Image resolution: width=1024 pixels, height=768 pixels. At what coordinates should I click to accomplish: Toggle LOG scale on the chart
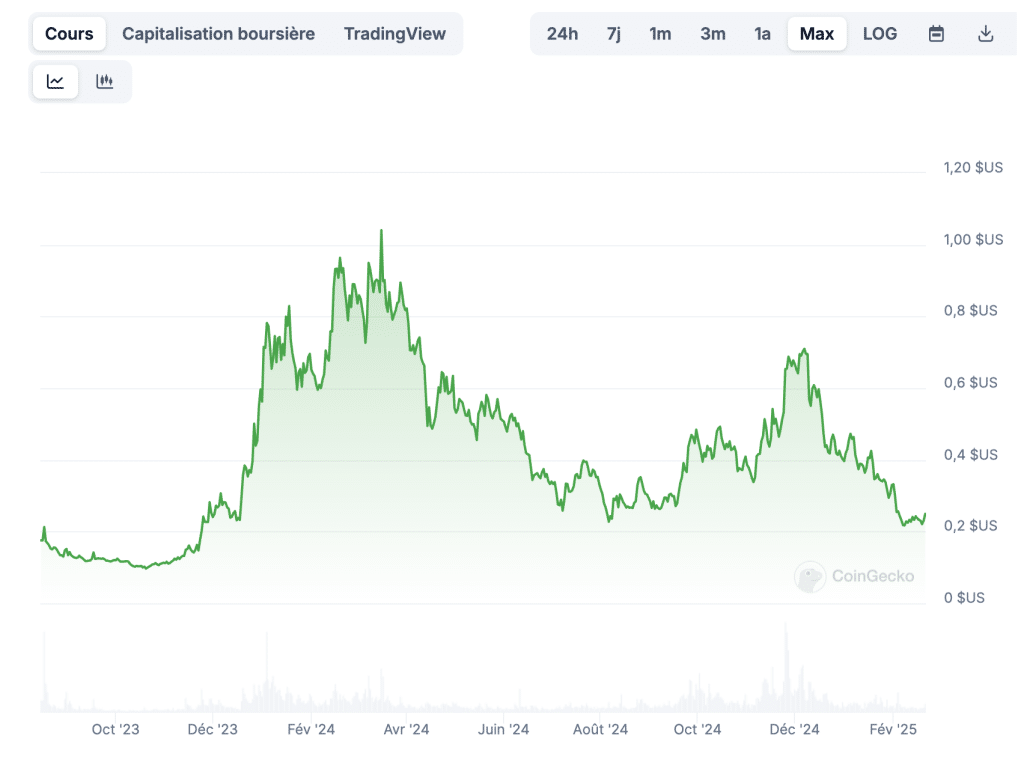879,34
